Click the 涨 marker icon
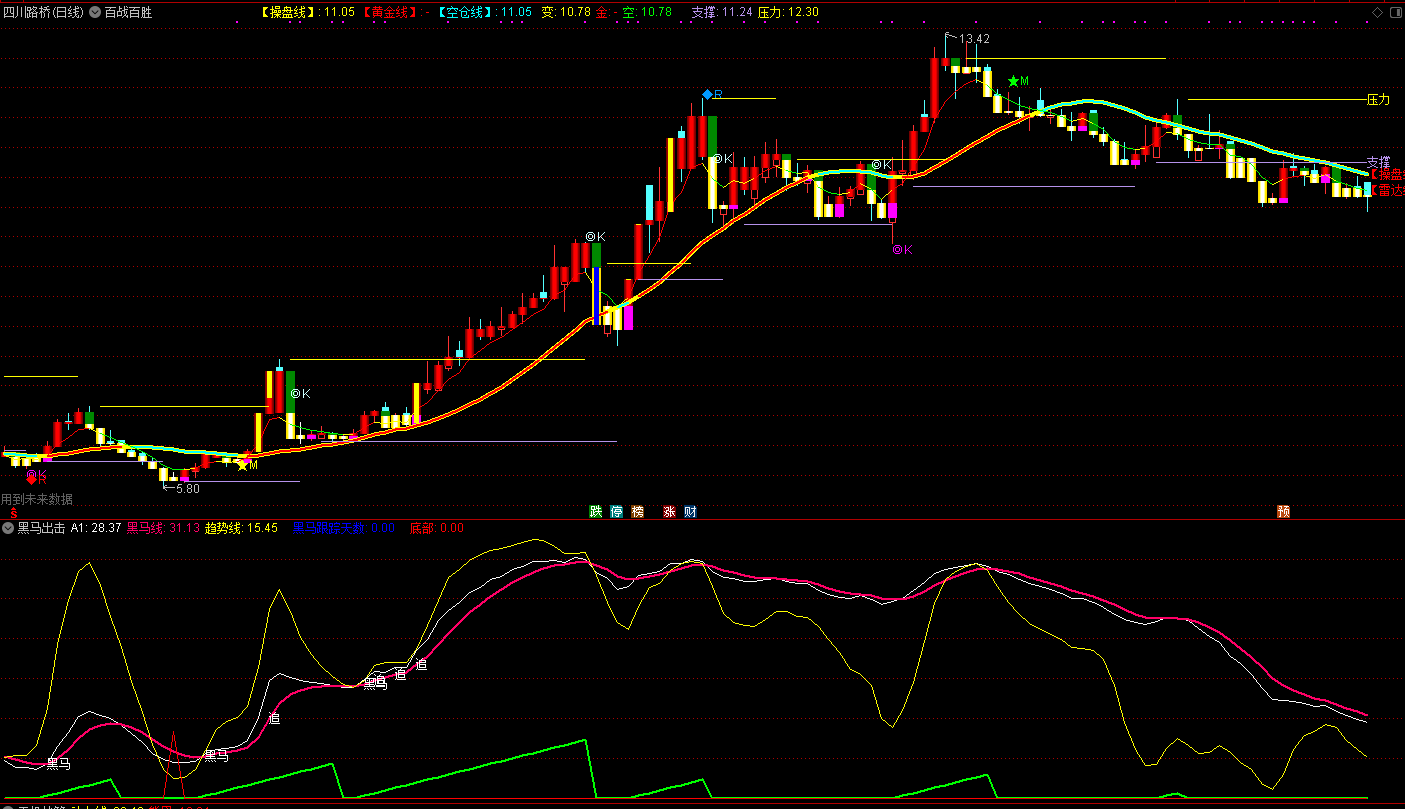1405x809 pixels. (669, 511)
